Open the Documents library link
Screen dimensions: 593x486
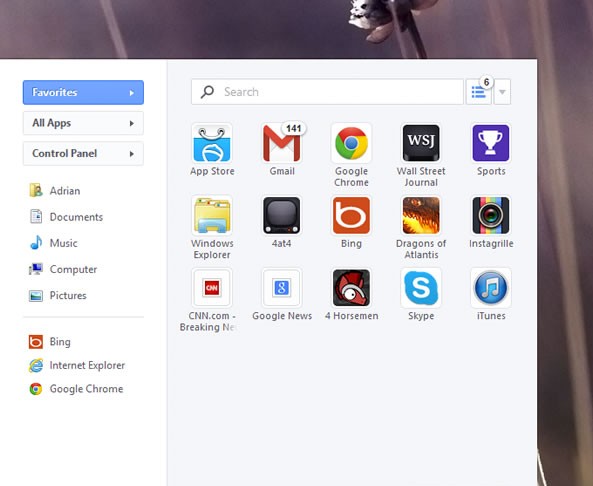click(66, 217)
